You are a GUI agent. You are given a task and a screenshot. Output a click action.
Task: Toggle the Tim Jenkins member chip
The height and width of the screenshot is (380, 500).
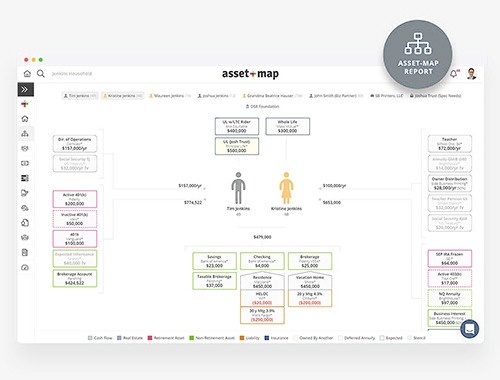click(80, 96)
